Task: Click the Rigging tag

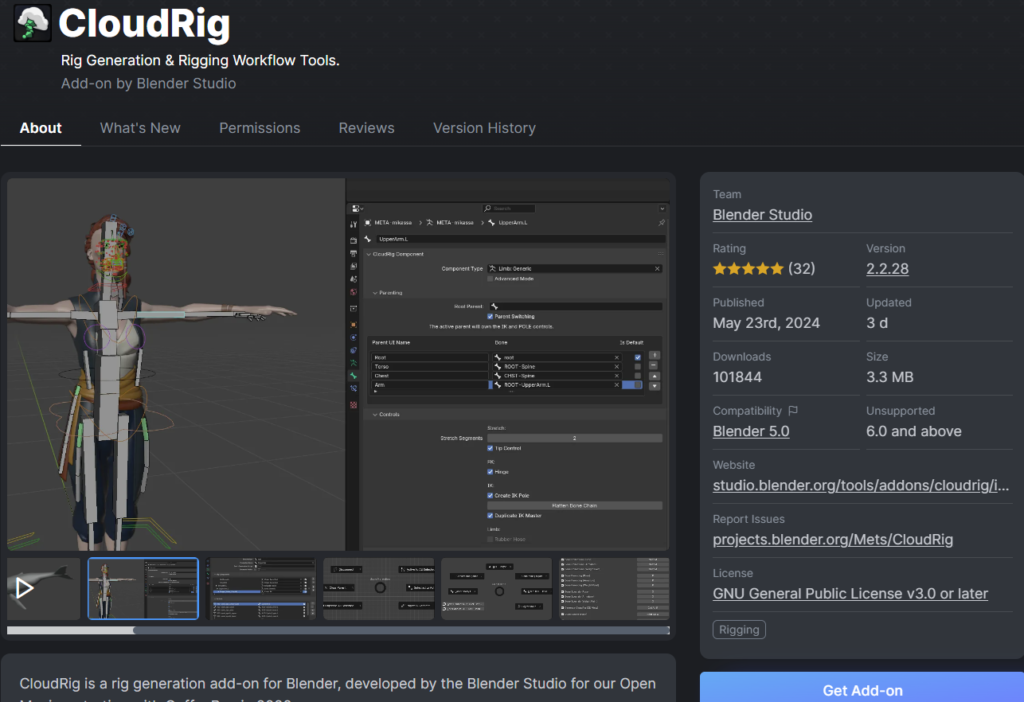Action: point(739,630)
